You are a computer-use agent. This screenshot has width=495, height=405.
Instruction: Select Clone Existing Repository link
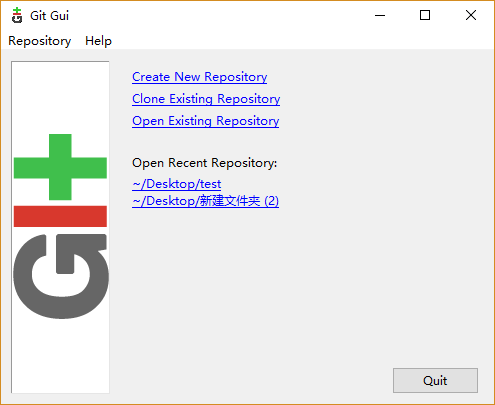(206, 99)
